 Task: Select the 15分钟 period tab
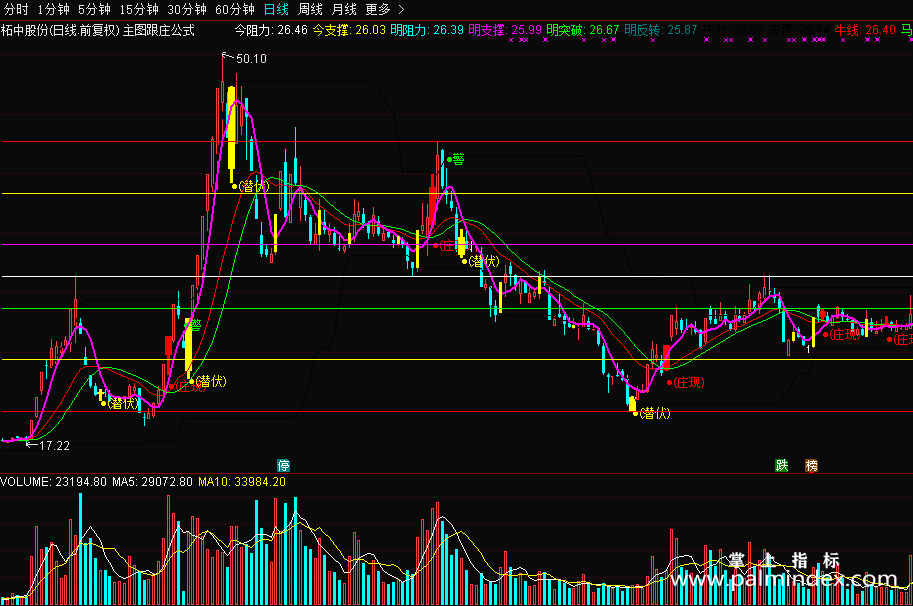click(140, 9)
